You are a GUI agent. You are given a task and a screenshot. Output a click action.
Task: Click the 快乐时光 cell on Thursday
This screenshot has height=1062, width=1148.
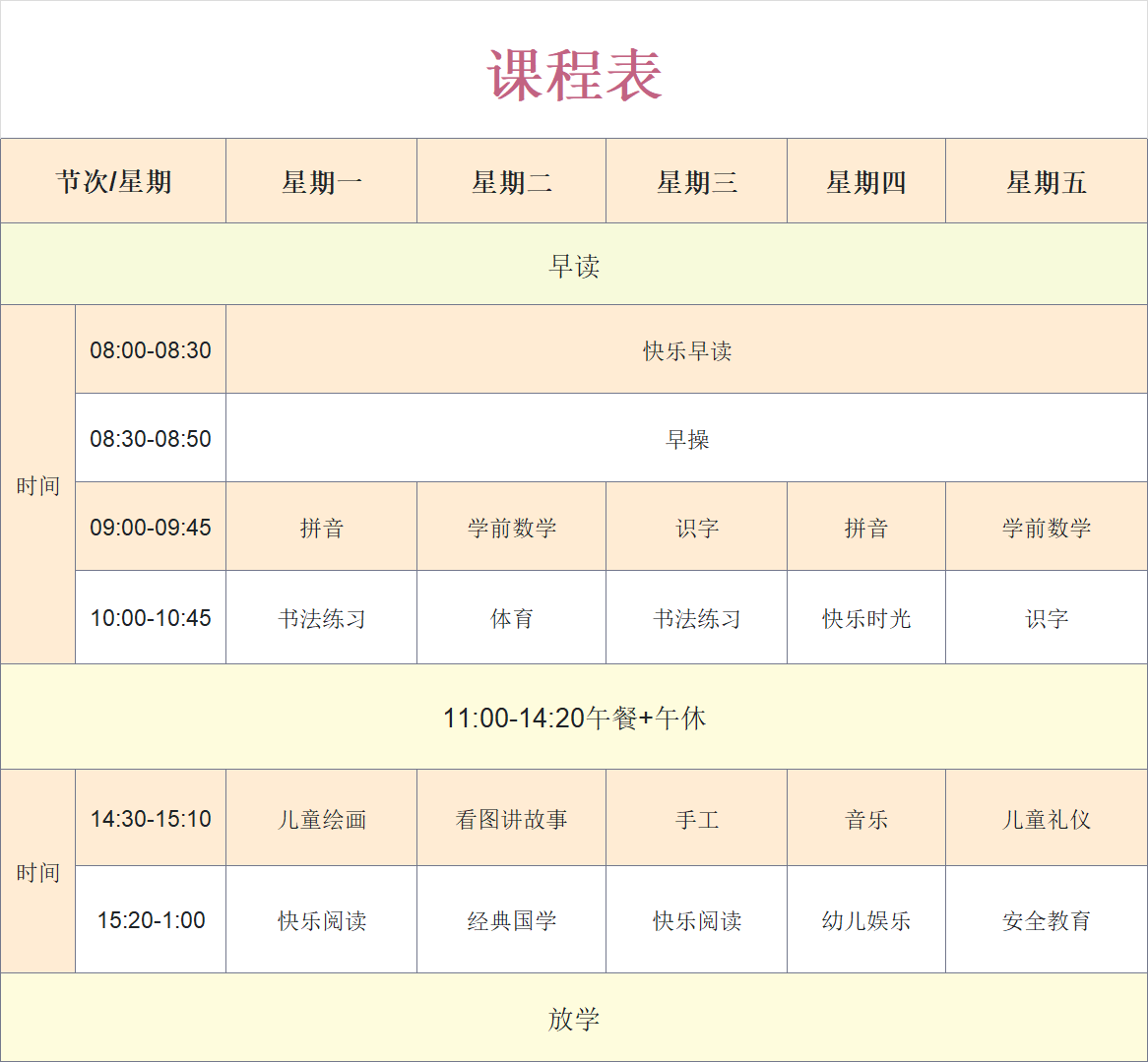tap(865, 619)
